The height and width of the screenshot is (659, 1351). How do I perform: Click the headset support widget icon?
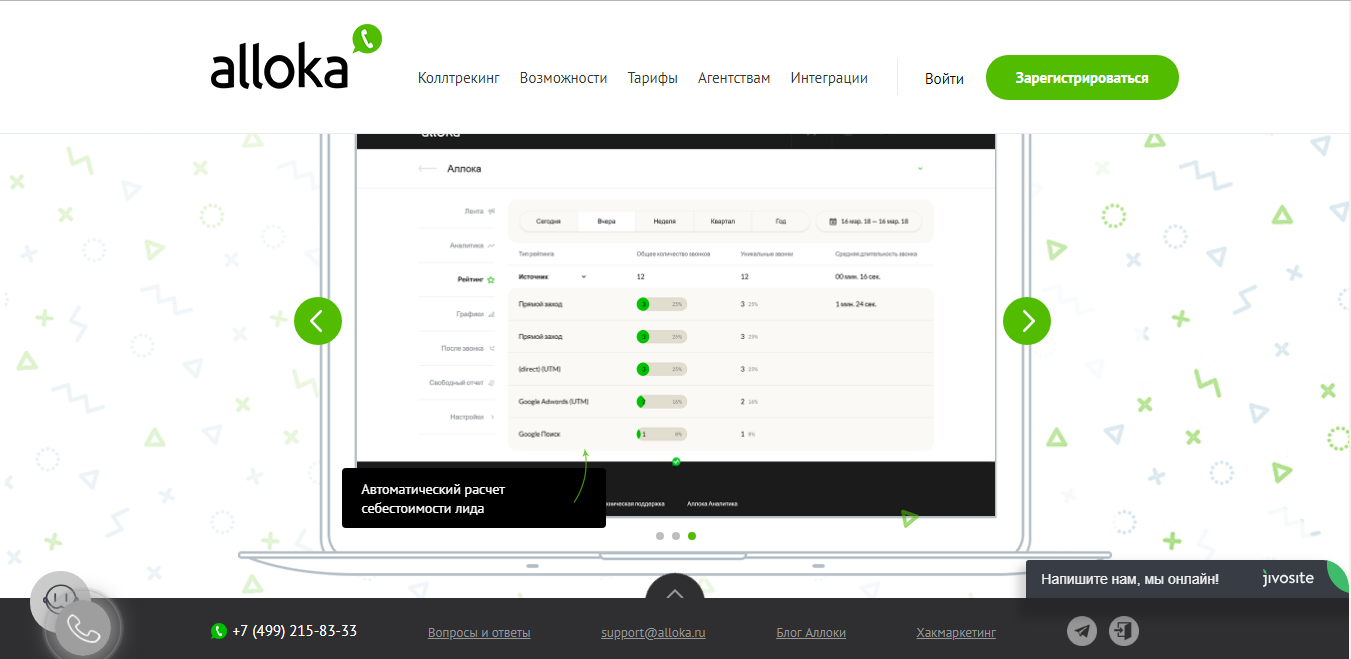click(59, 598)
